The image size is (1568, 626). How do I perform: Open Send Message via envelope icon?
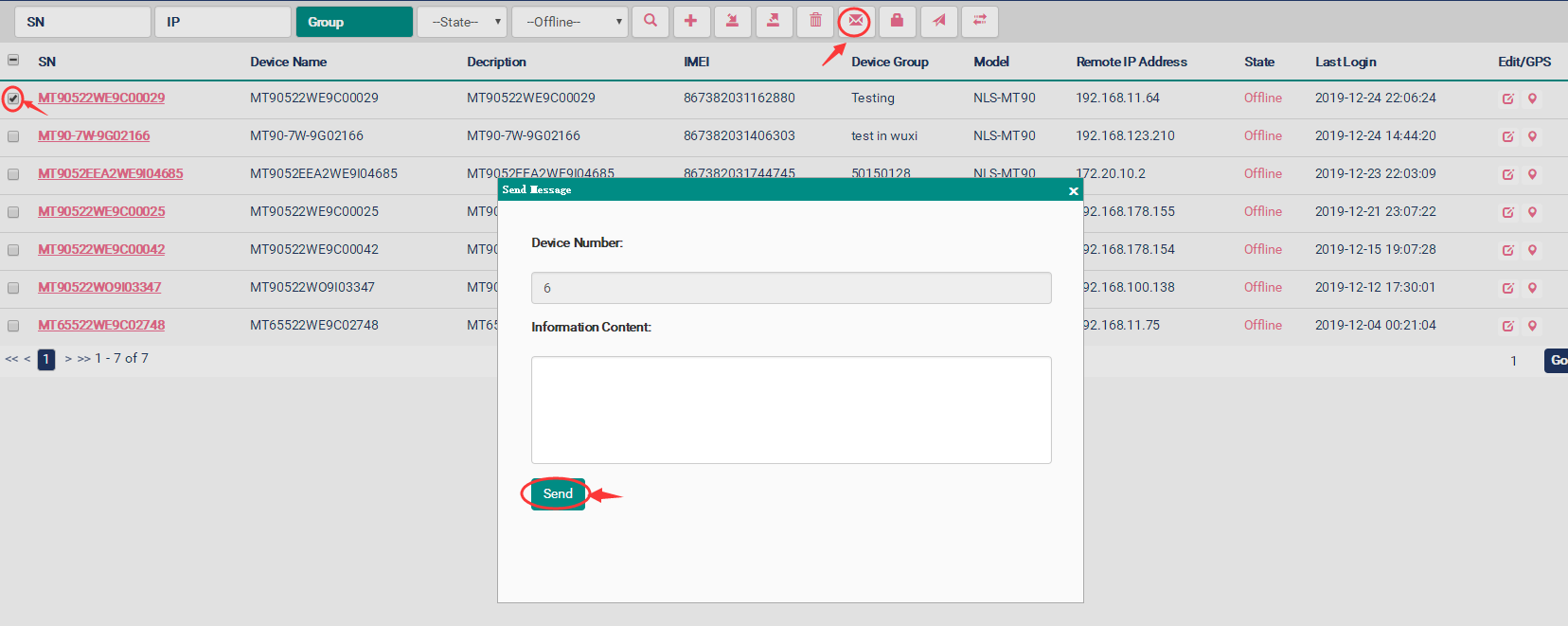[855, 21]
